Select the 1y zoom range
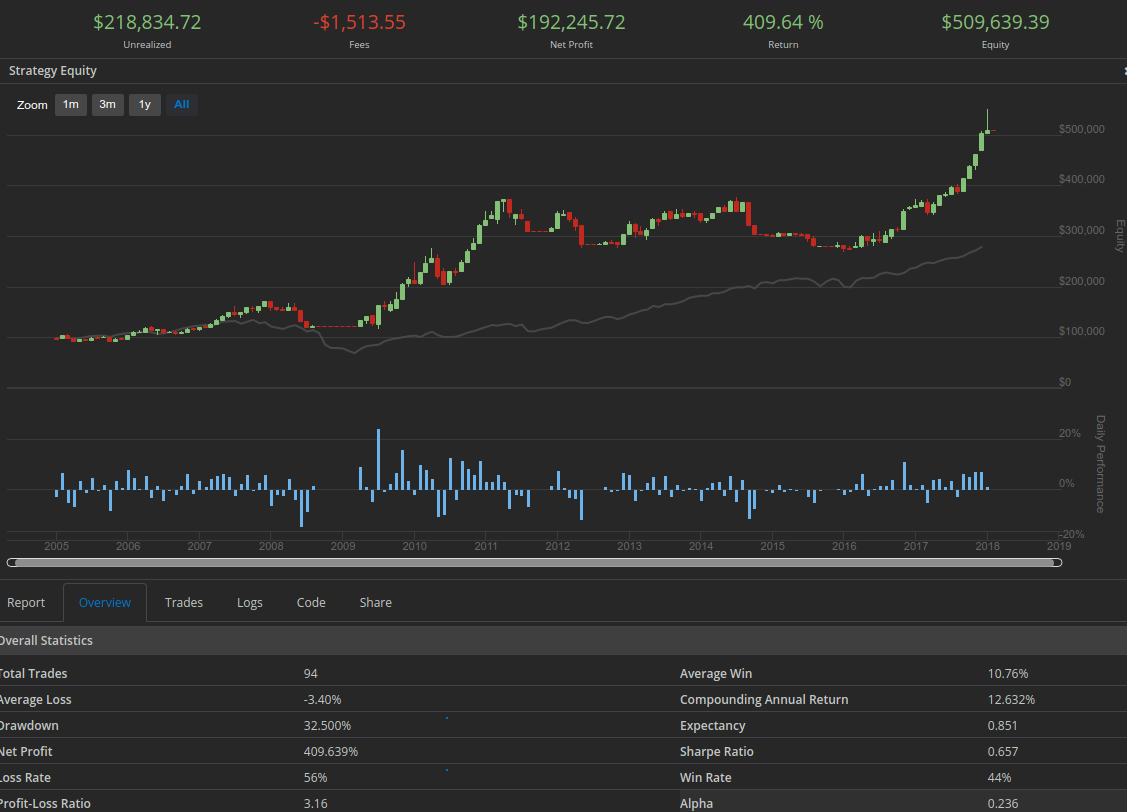The image size is (1127, 812). [144, 105]
